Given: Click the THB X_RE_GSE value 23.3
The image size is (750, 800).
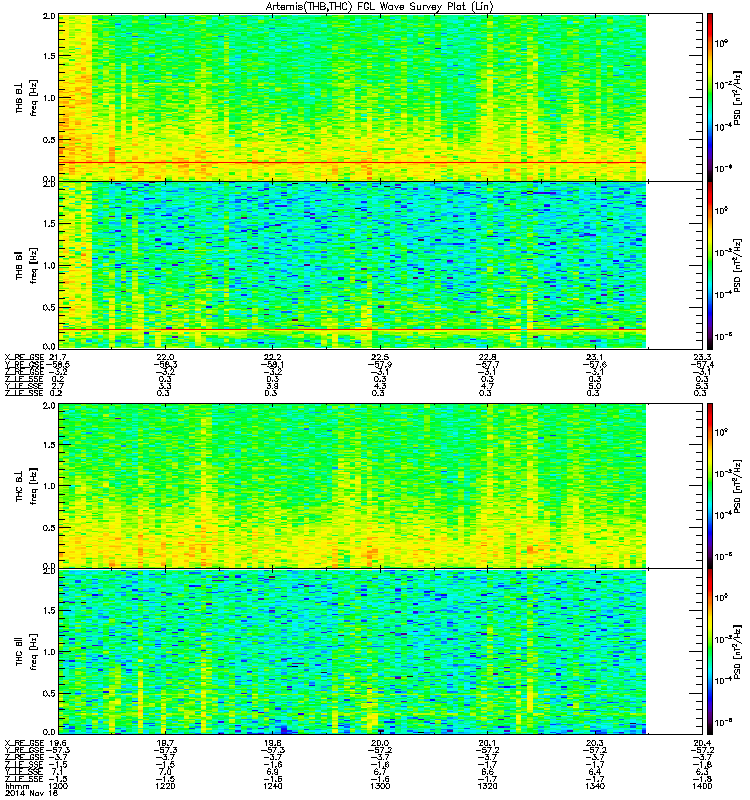Looking at the screenshot, I should click(x=703, y=357).
